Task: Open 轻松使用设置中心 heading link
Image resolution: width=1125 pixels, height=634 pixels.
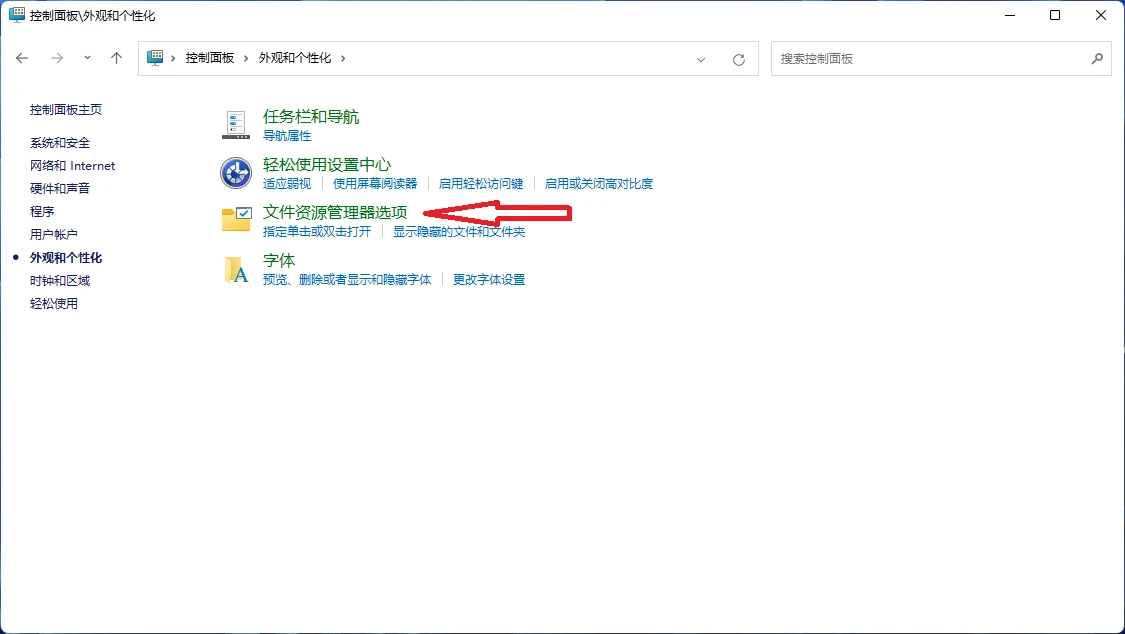Action: click(x=327, y=165)
